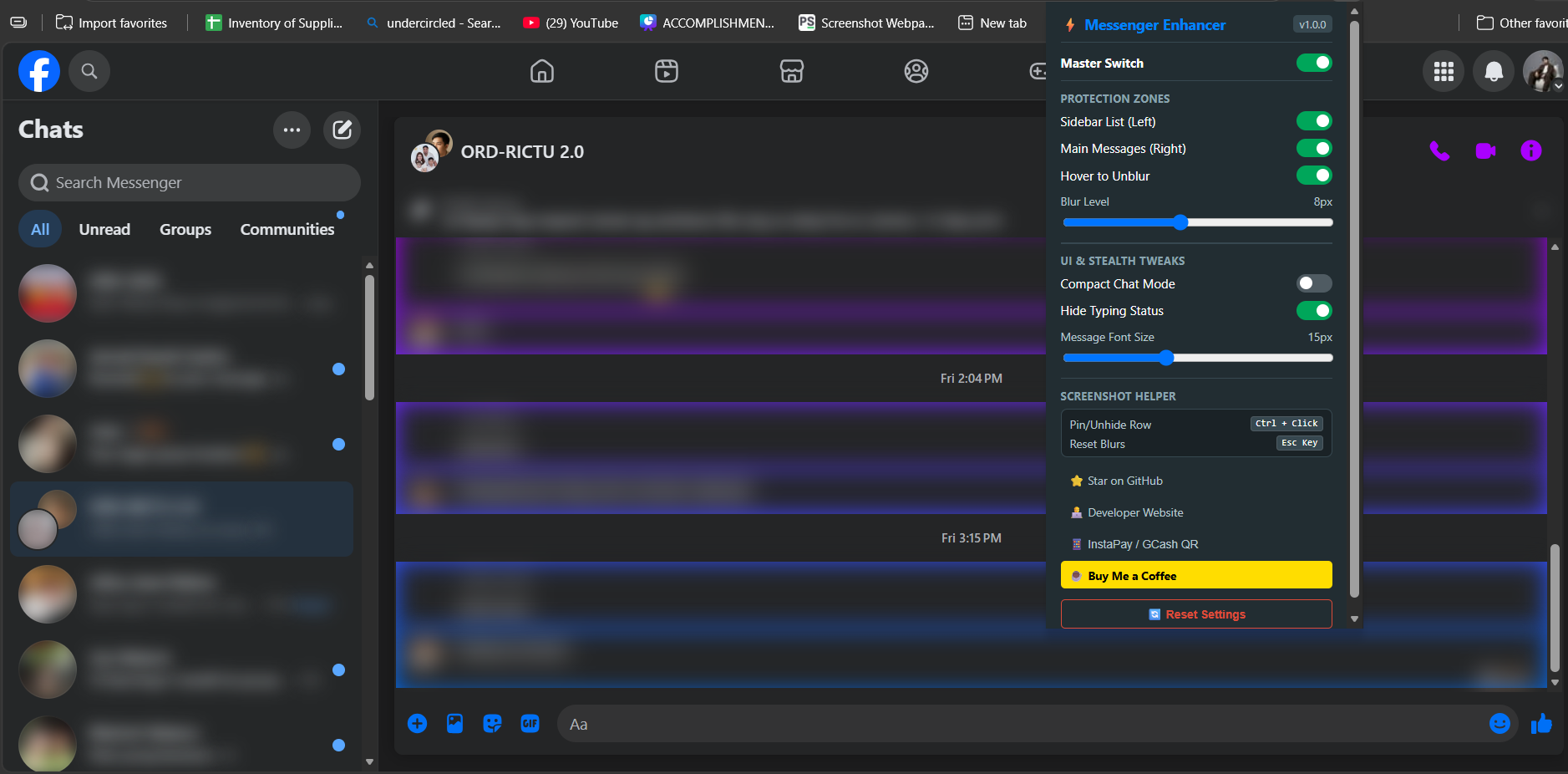The width and height of the screenshot is (1568, 774).
Task: Send a thumbs-up like
Action: [1541, 724]
